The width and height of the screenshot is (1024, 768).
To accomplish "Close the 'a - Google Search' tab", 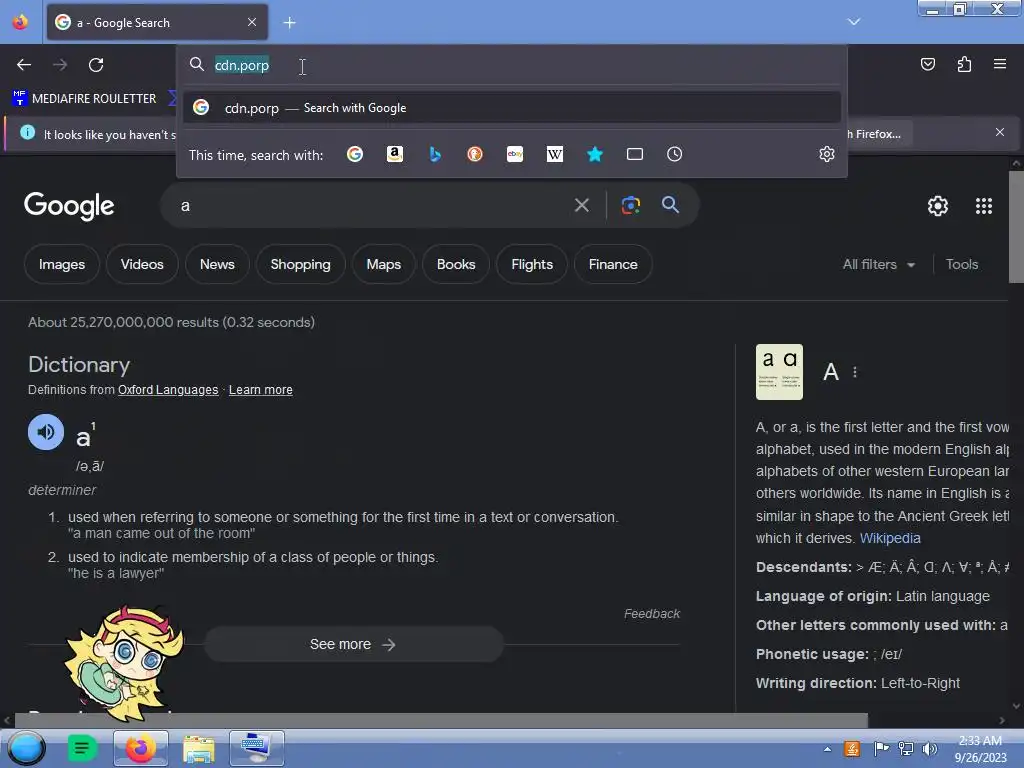I will pos(252,22).
